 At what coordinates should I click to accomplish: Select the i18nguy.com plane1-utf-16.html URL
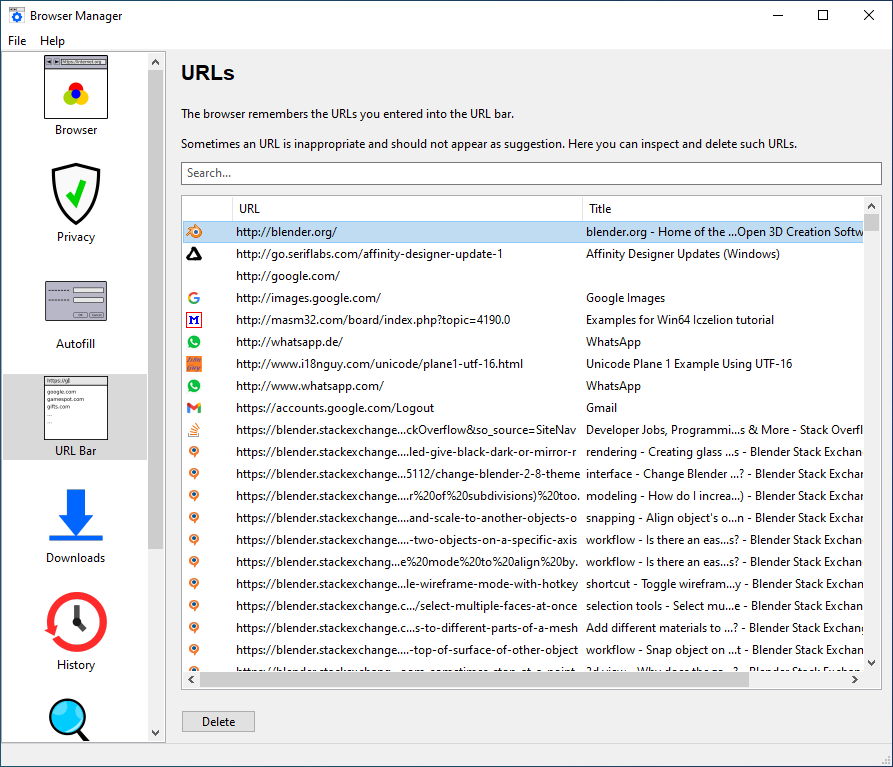coord(379,364)
